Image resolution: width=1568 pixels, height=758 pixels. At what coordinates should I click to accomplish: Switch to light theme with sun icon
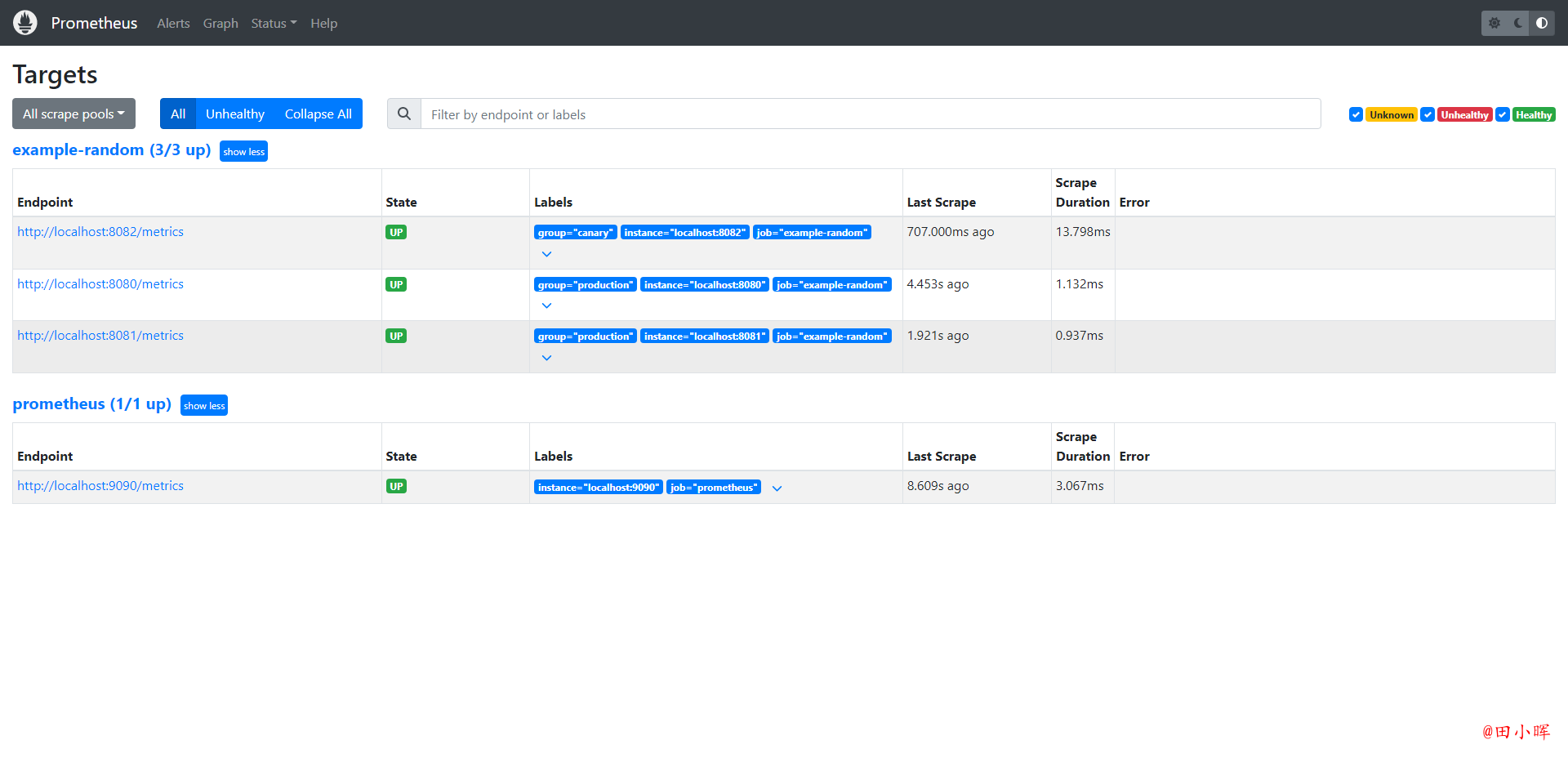1494,23
